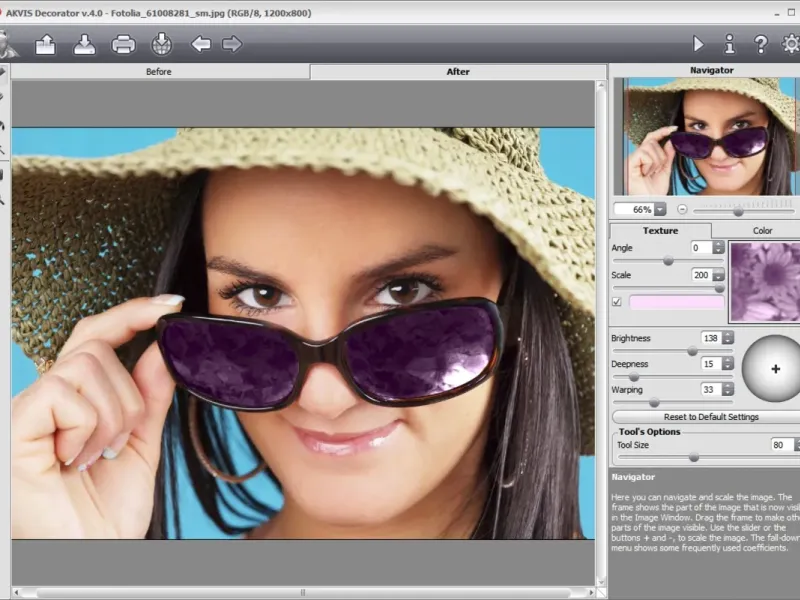
Task: Click Reset to Default Settings button
Action: [x=710, y=417]
